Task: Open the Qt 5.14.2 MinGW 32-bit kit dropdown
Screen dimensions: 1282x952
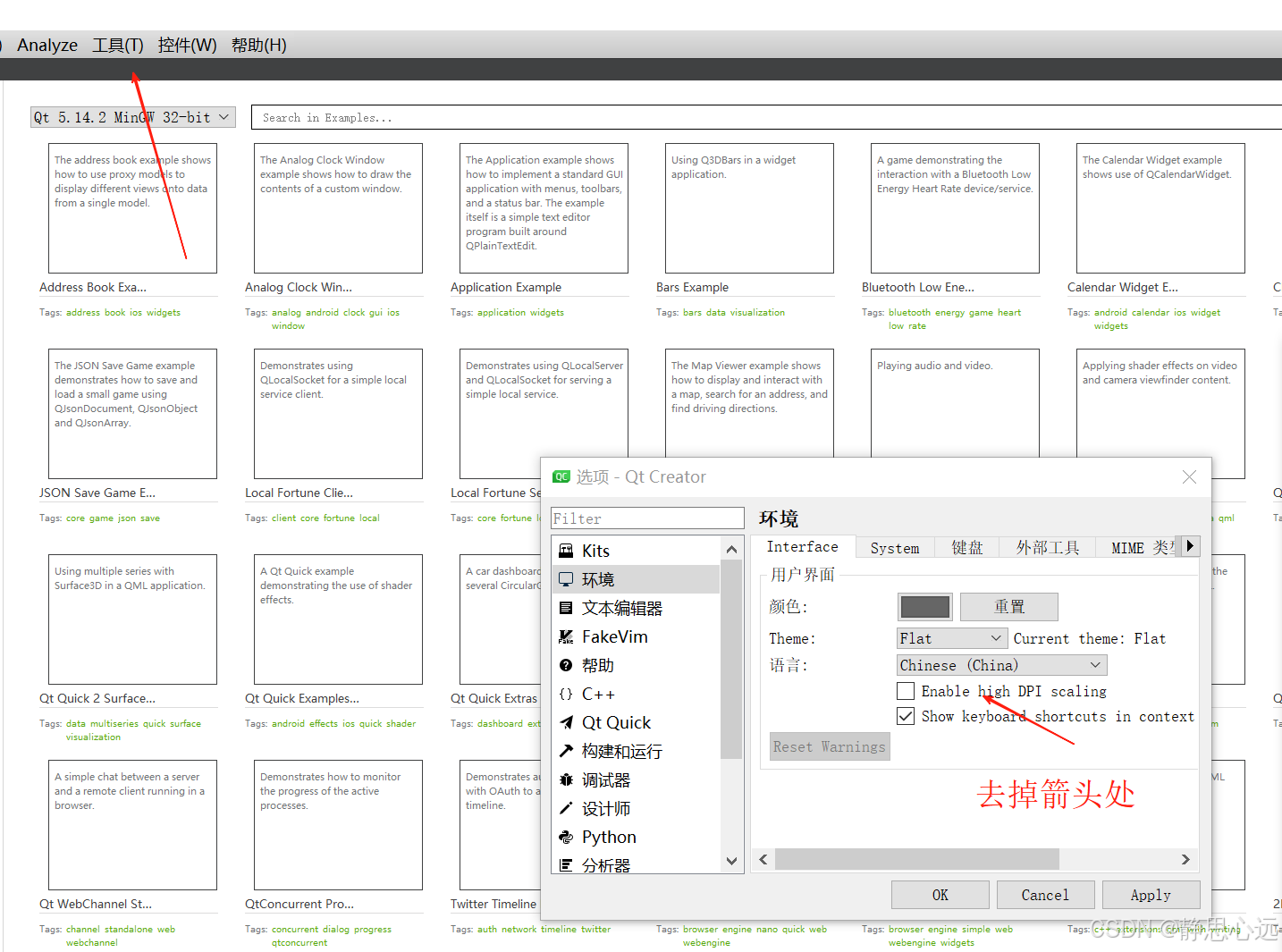Action: click(x=133, y=117)
